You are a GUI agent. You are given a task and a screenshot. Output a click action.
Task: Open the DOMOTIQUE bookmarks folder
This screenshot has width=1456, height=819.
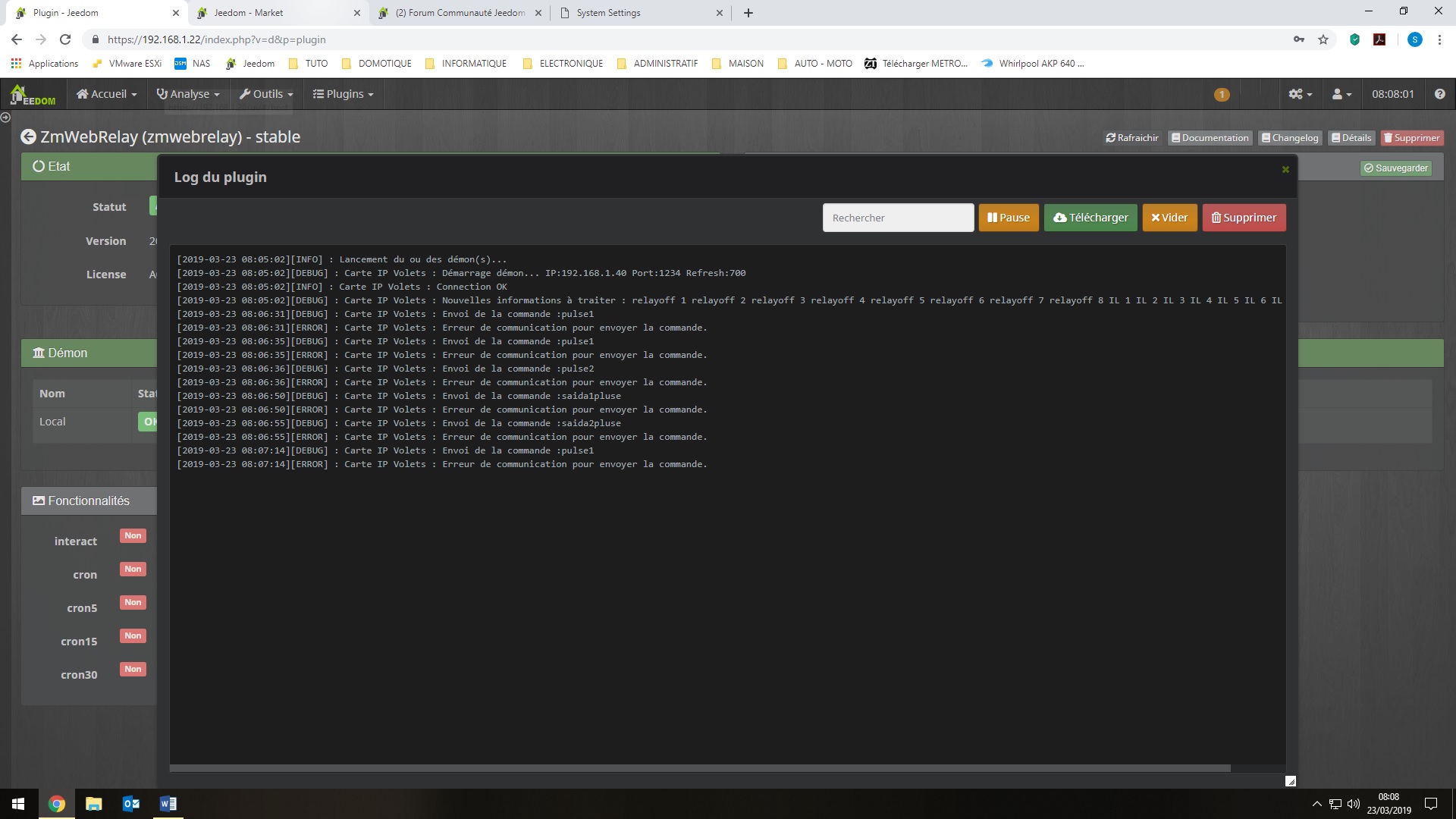tap(377, 64)
